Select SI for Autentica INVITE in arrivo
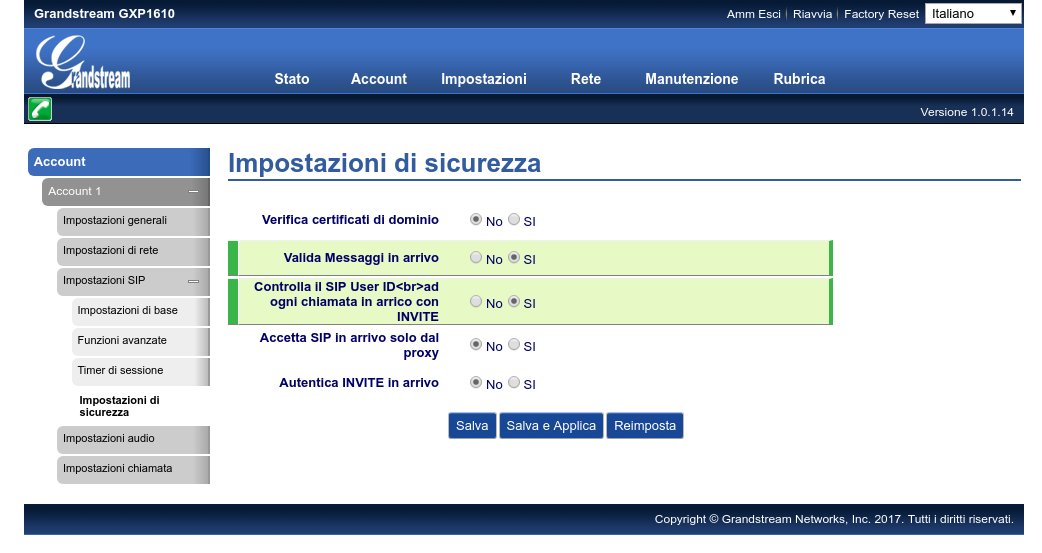This screenshot has width=1042, height=553. tap(514, 382)
